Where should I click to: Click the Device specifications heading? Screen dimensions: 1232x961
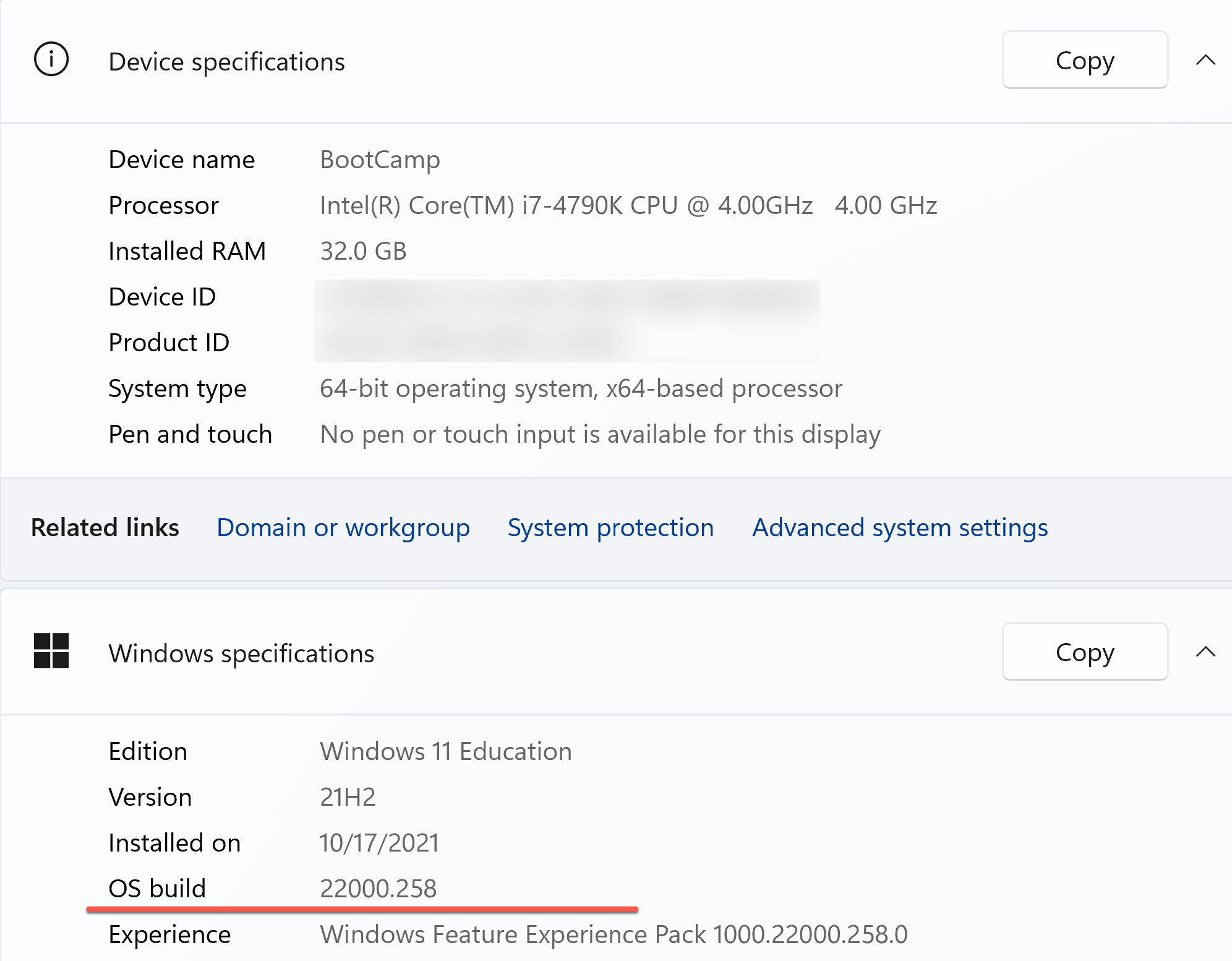point(226,62)
